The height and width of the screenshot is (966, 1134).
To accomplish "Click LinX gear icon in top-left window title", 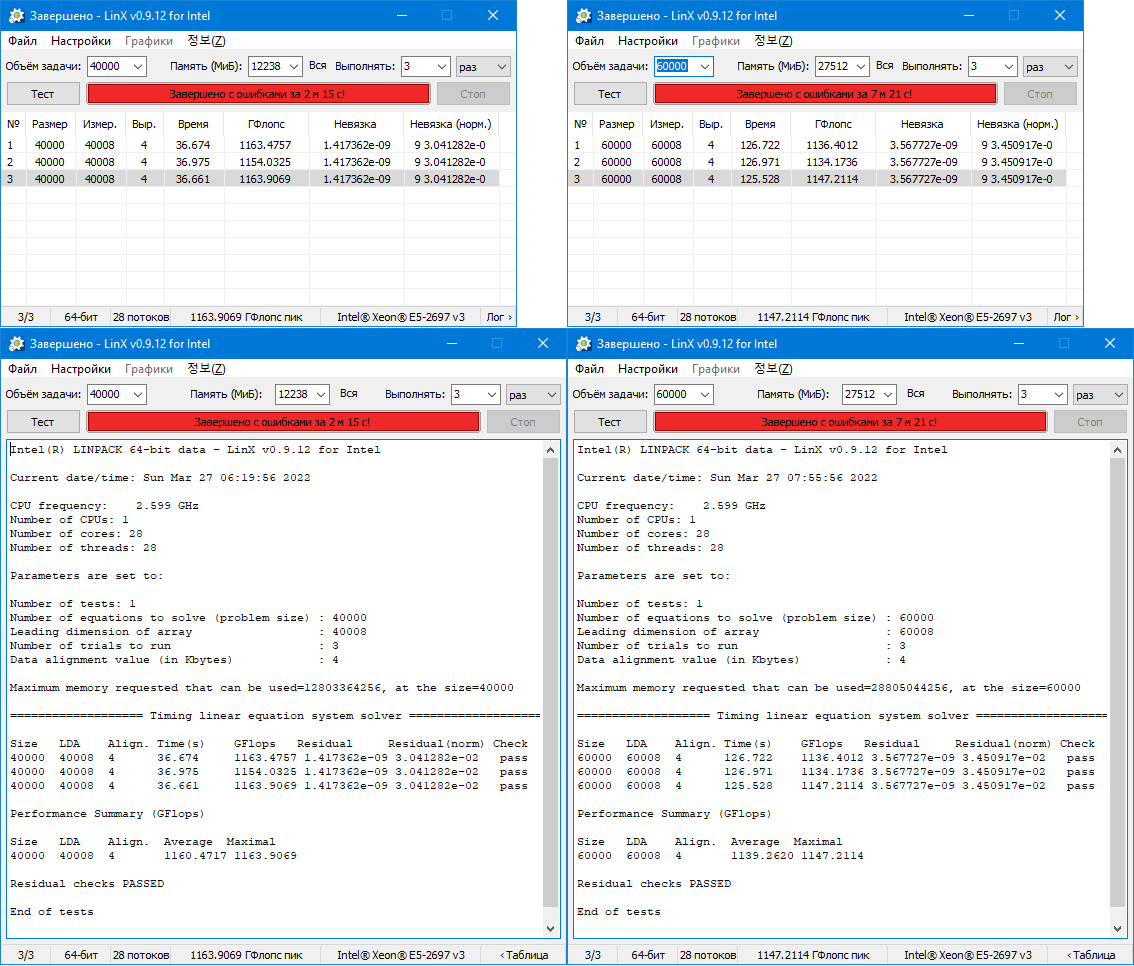I will (x=16, y=15).
